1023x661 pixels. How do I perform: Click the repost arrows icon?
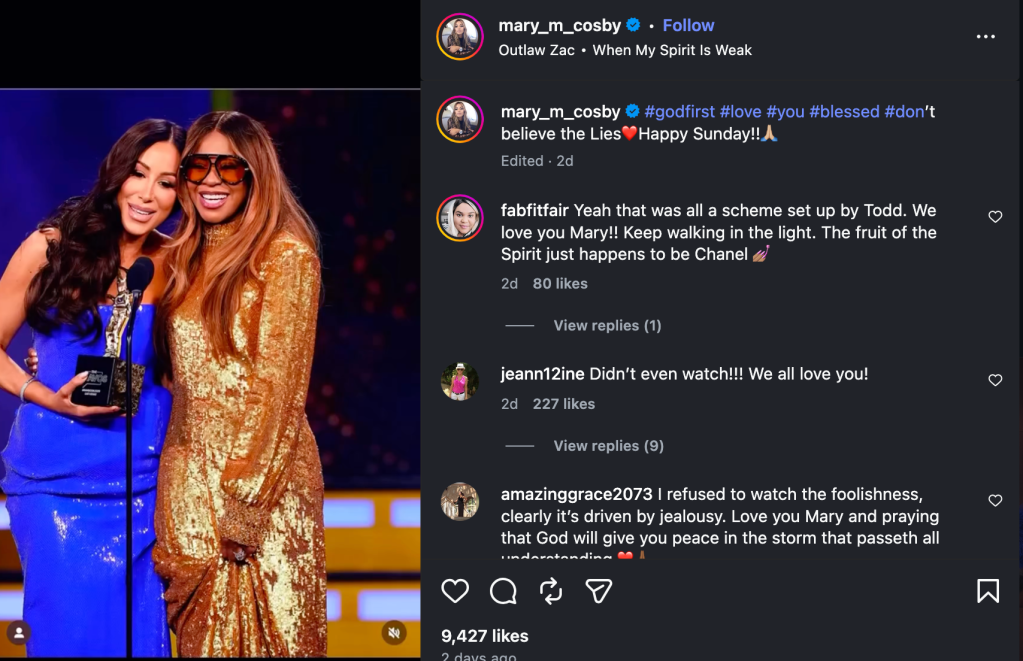pyautogui.click(x=551, y=591)
